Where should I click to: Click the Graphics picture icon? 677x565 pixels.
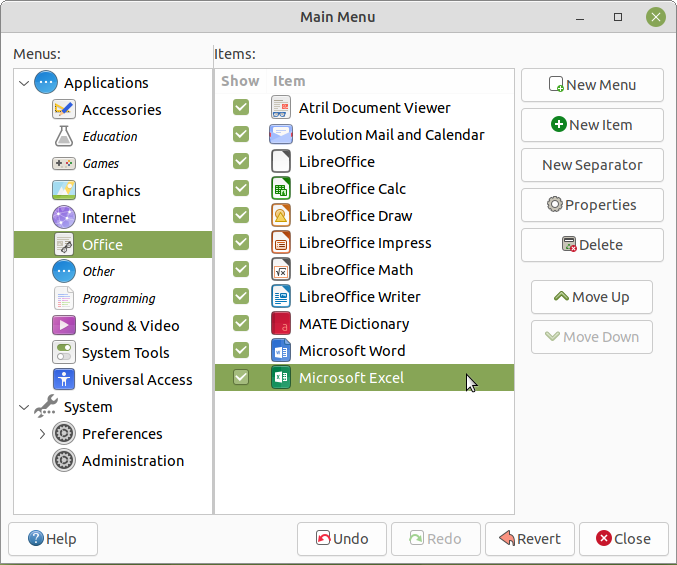(x=64, y=190)
